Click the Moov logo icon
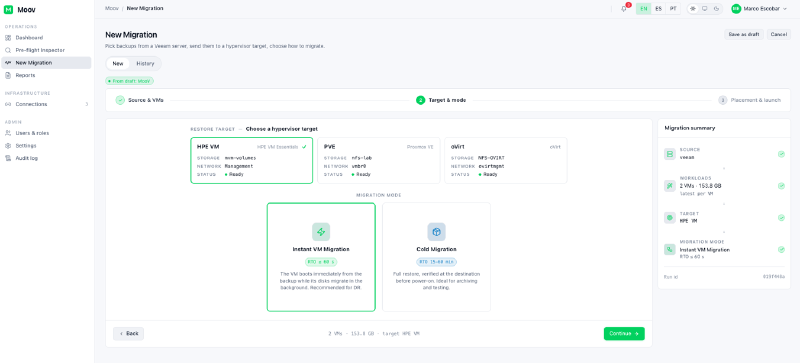Image resolution: width=800 pixels, height=363 pixels. pos(8,10)
